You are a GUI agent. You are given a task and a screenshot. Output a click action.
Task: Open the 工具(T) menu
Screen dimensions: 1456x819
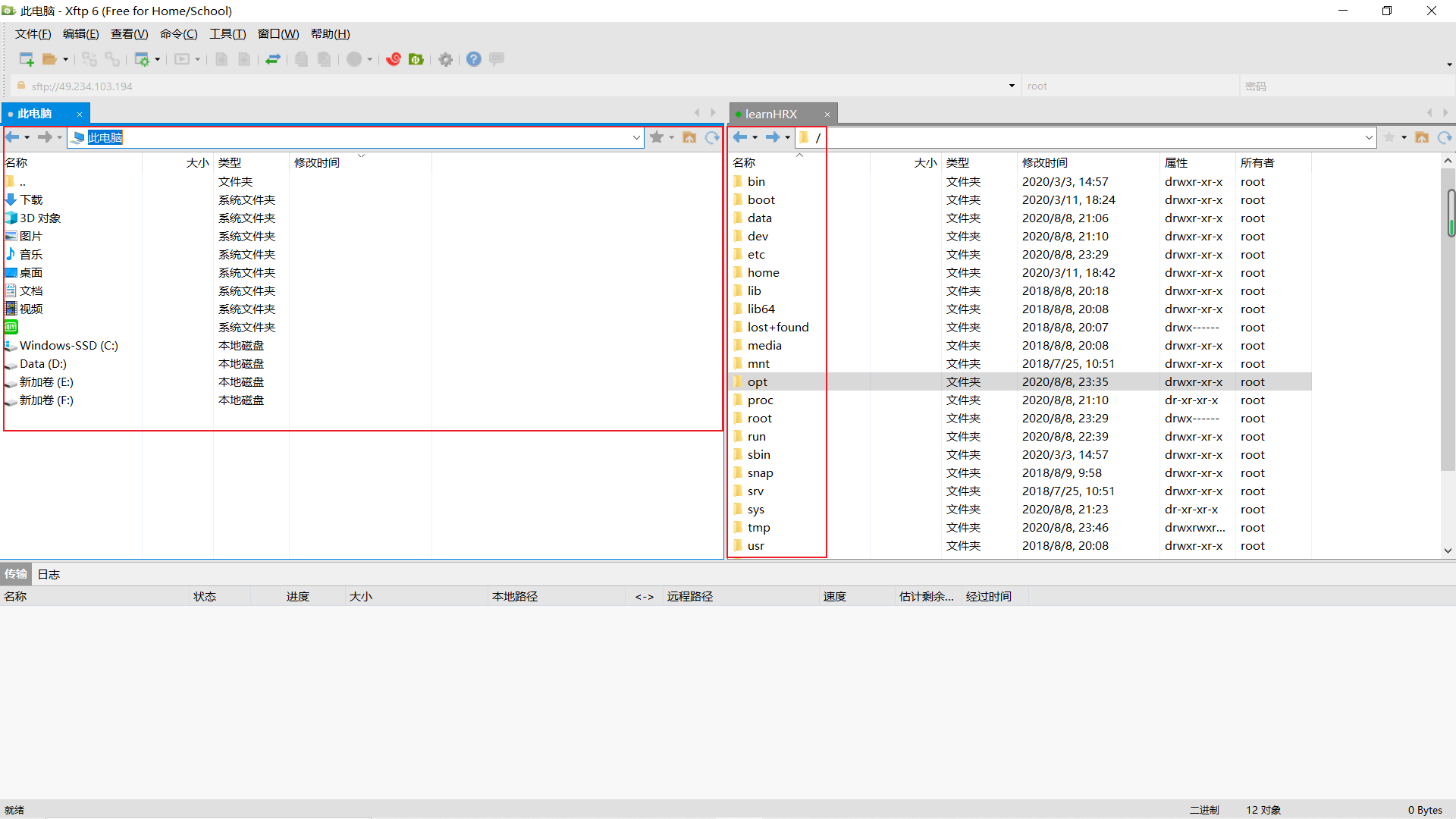227,34
